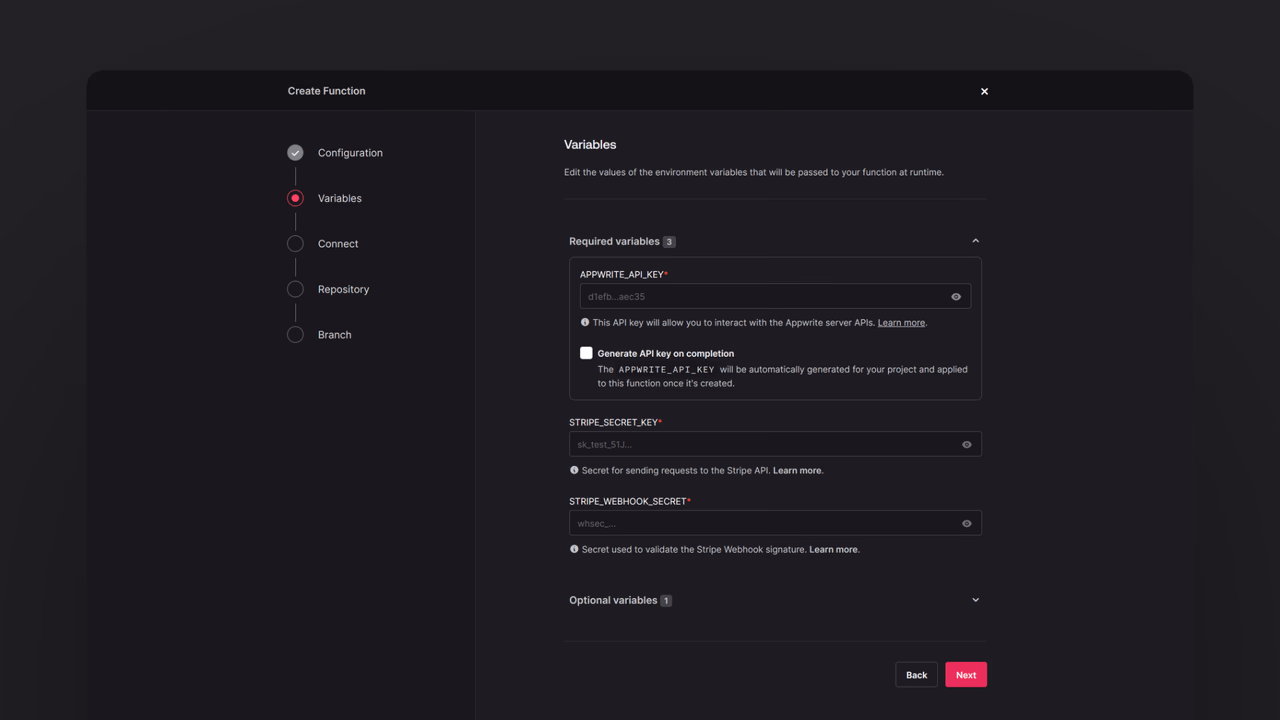
Task: Click the info icon beside Webhook signature hint
Action: tap(574, 549)
